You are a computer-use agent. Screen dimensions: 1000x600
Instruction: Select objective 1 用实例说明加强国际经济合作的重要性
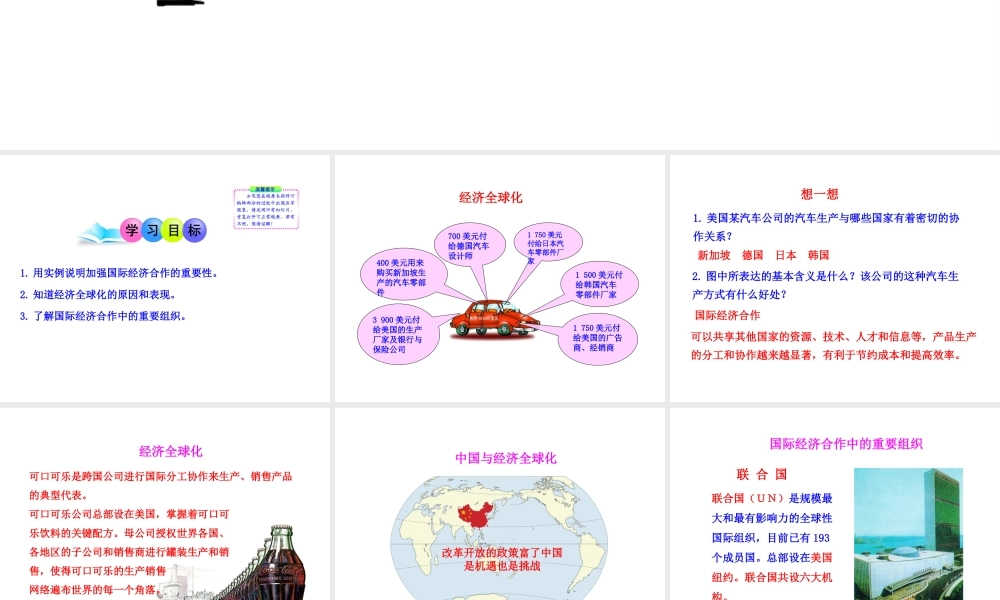(x=120, y=273)
